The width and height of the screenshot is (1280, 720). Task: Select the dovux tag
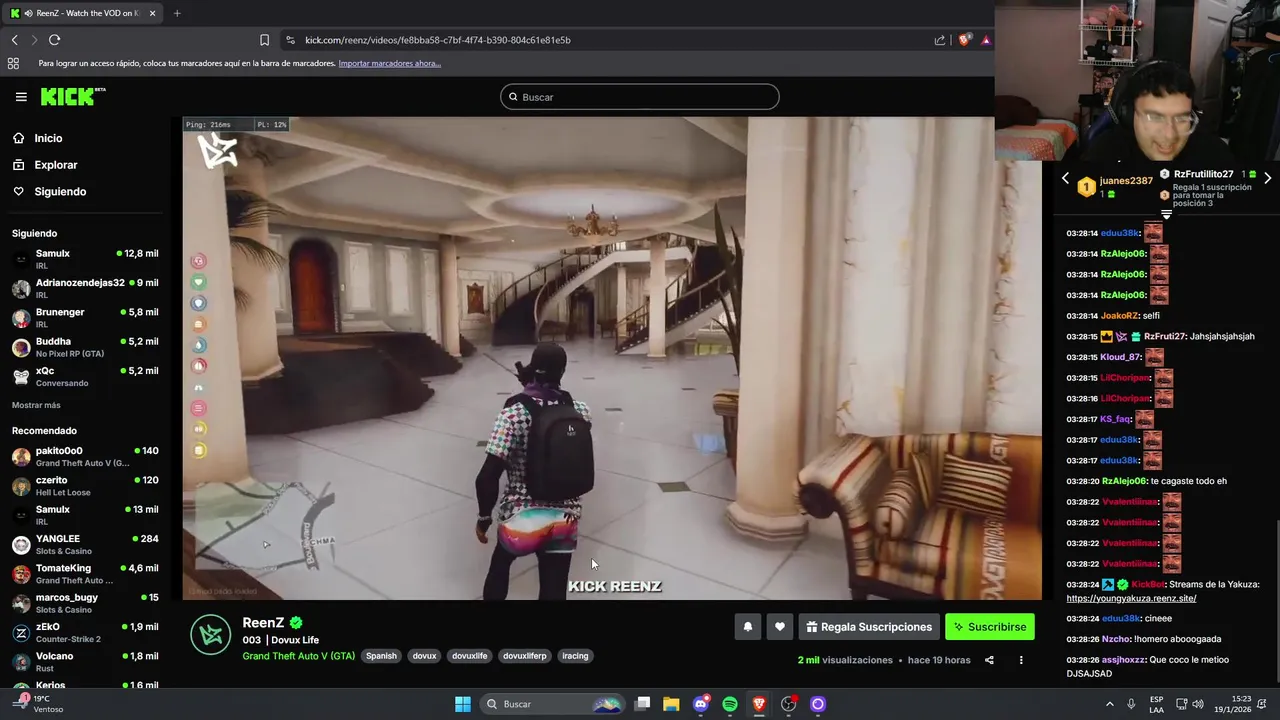425,656
